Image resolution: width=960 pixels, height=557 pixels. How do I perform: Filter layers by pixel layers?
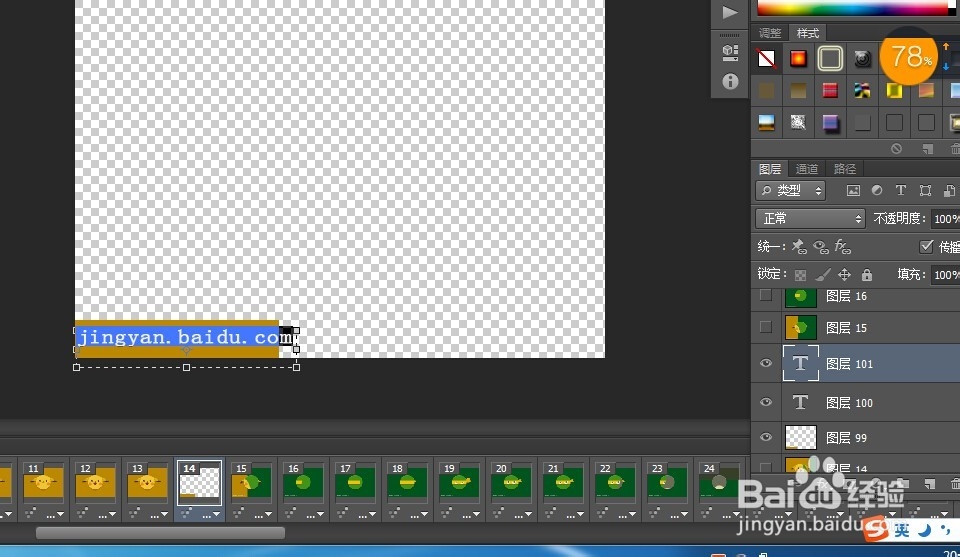853,191
